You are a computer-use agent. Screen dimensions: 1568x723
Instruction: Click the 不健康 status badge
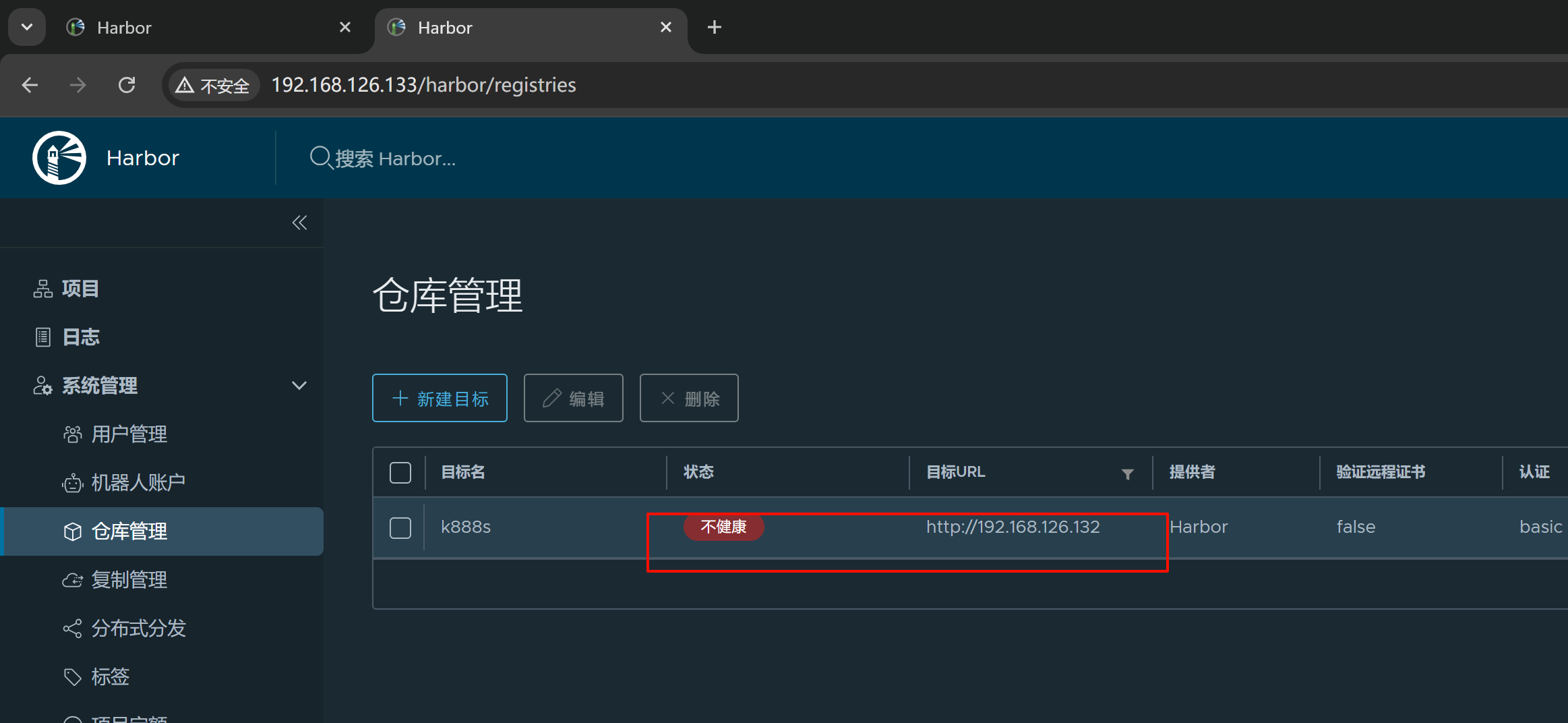coord(723,527)
